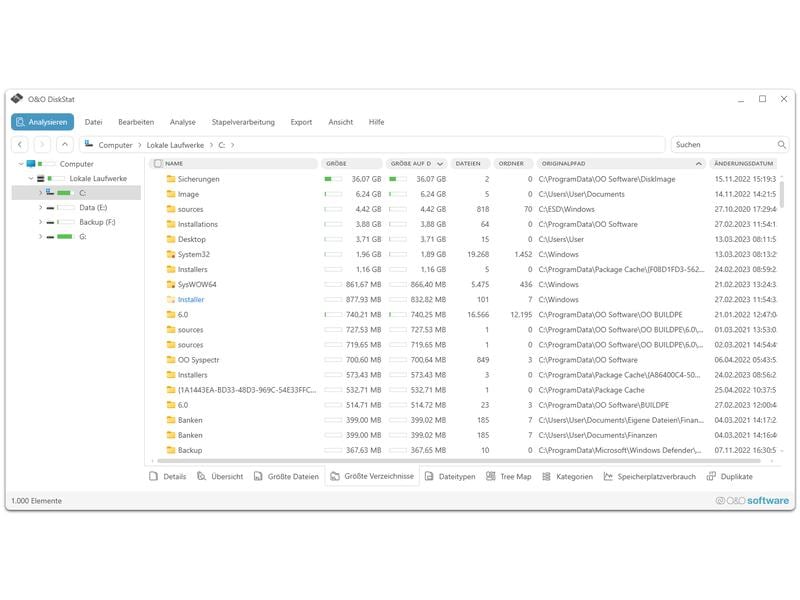800x600 pixels.
Task: Select the G: drive in tree
Action: pos(83,237)
